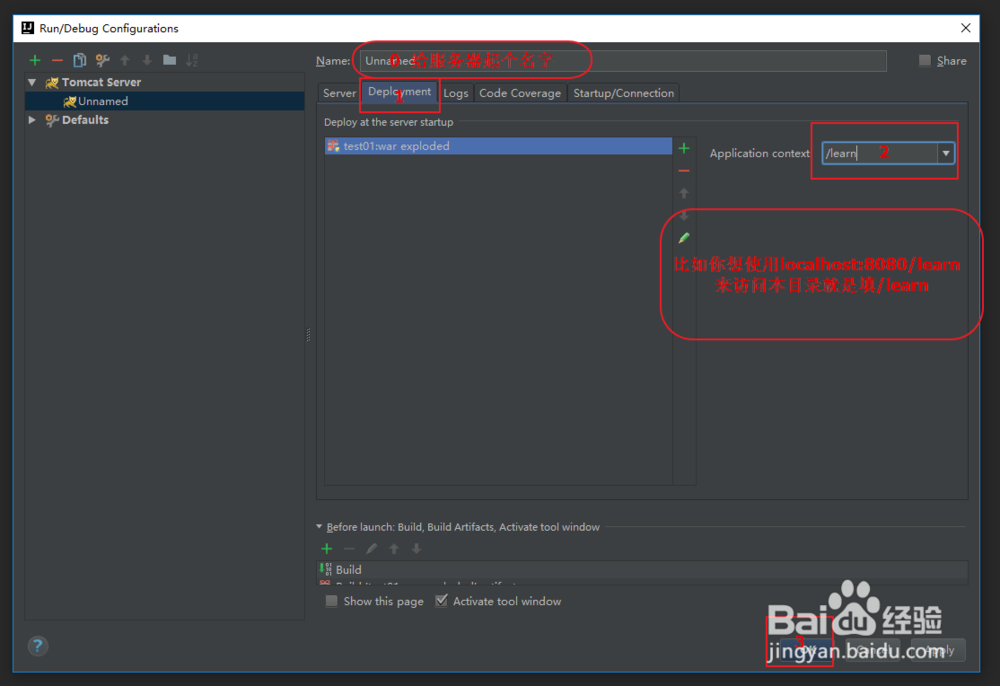Copy configuration using the copy icon
1000x686 pixels.
(80, 60)
